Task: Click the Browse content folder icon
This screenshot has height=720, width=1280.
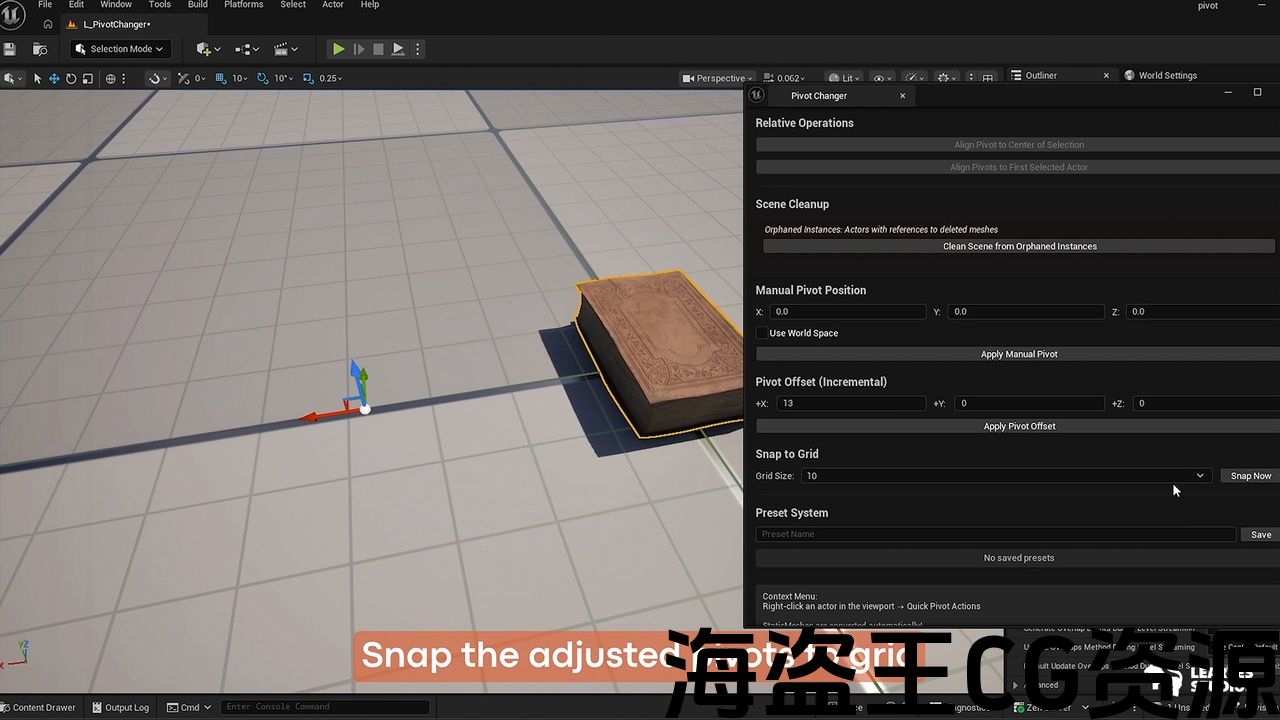Action: point(40,49)
